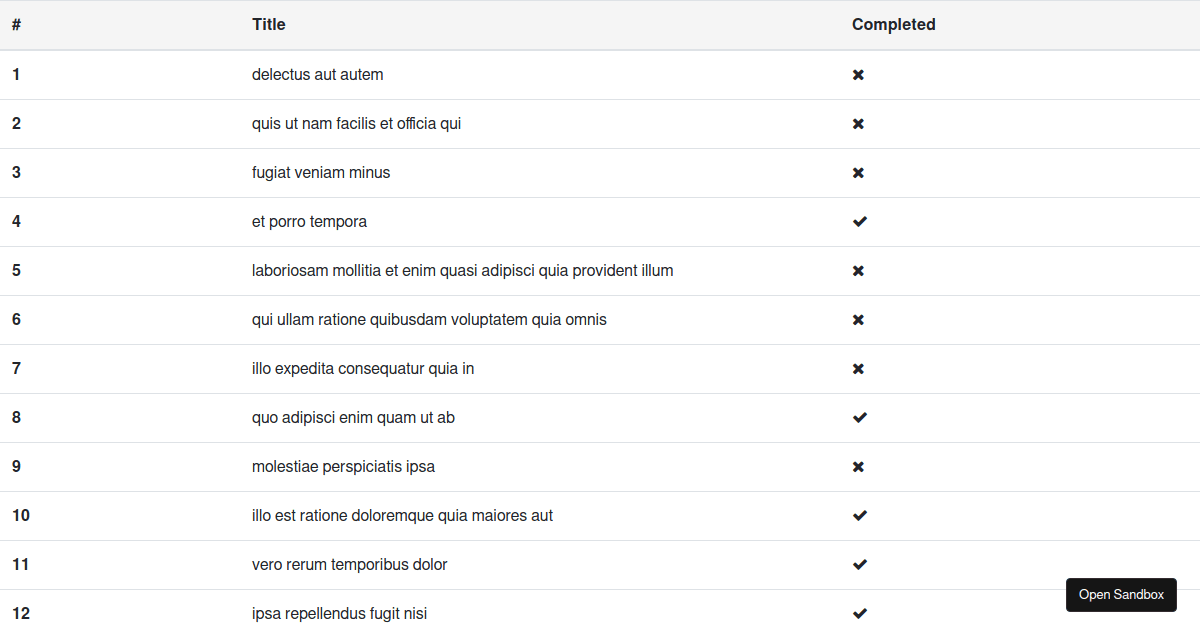Image resolution: width=1200 pixels, height=630 pixels.
Task: Click the 'Completed' column header
Action: 893,24
